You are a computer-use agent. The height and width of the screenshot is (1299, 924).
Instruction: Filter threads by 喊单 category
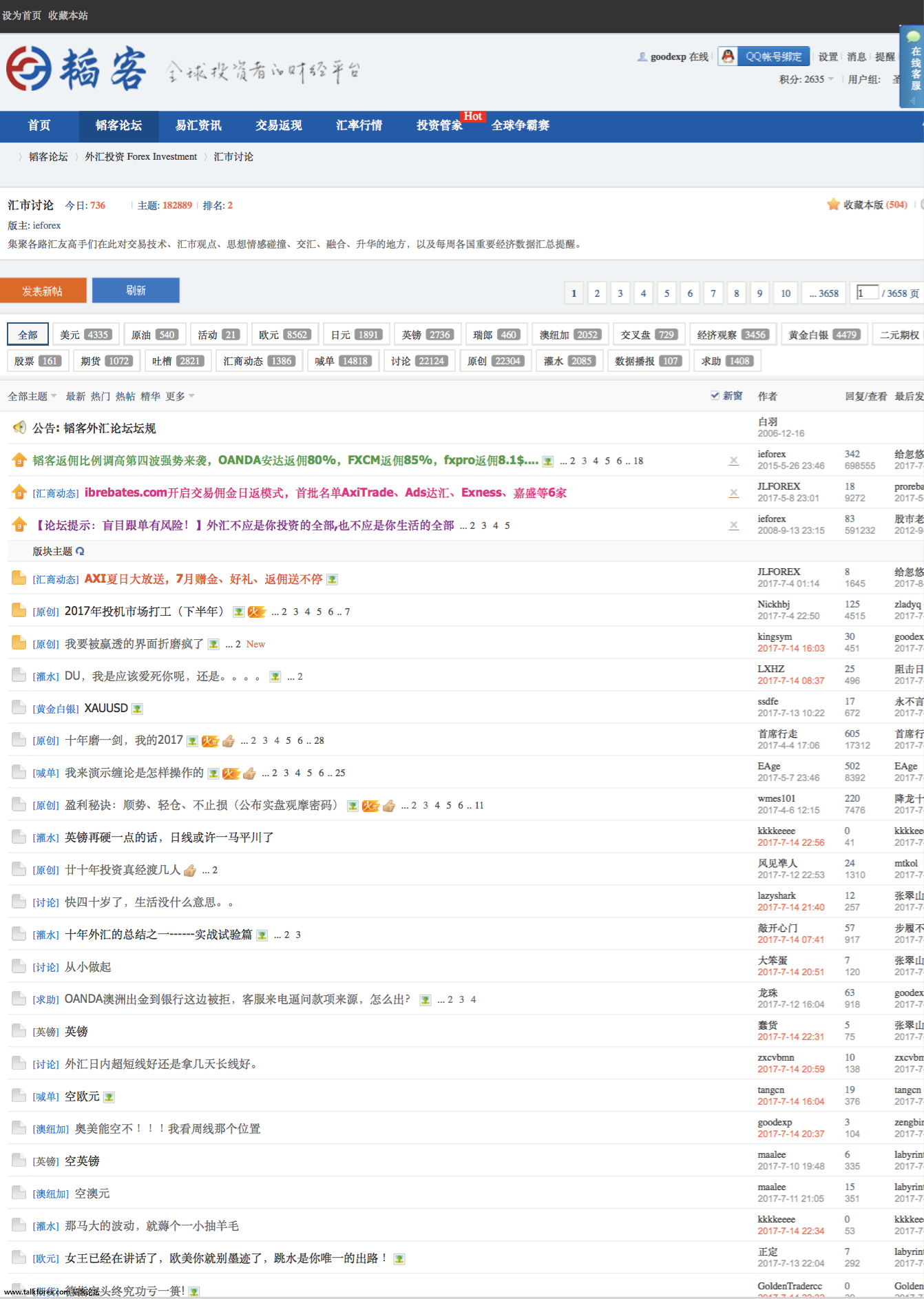[344, 361]
